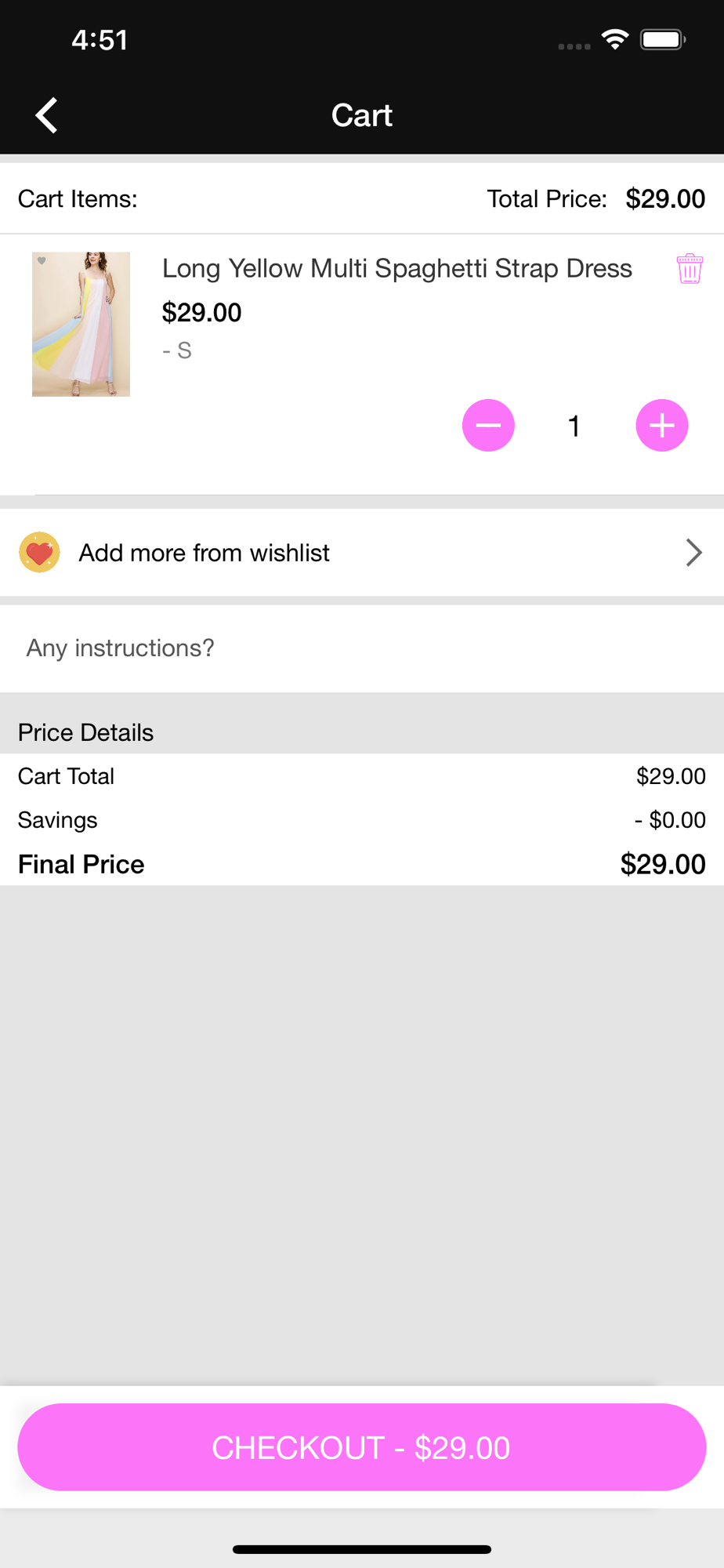Tap the Cart title in header
The height and width of the screenshot is (1568, 724).
(x=362, y=115)
